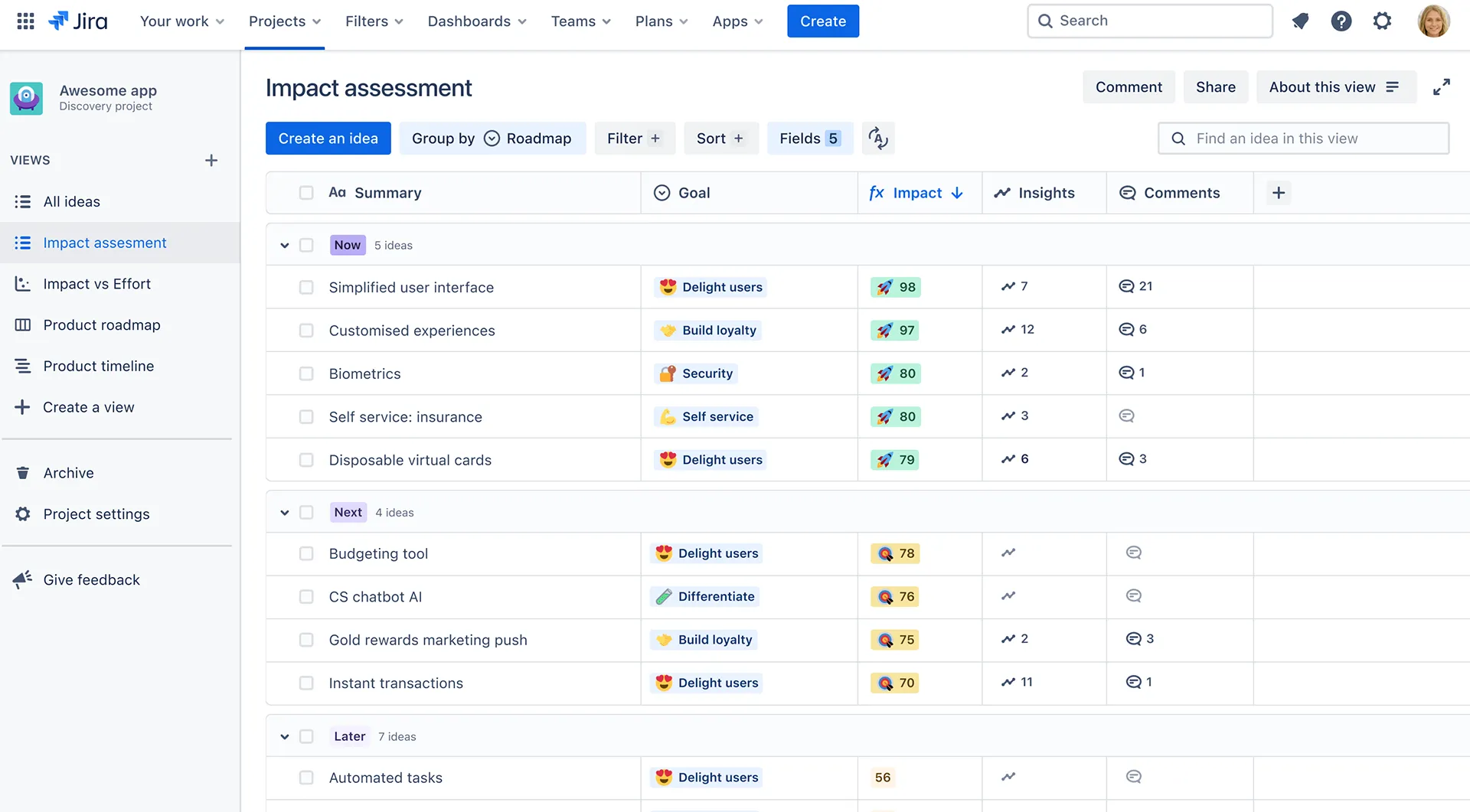Open the help question mark icon
Viewport: 1470px width, 812px height.
click(x=1341, y=21)
